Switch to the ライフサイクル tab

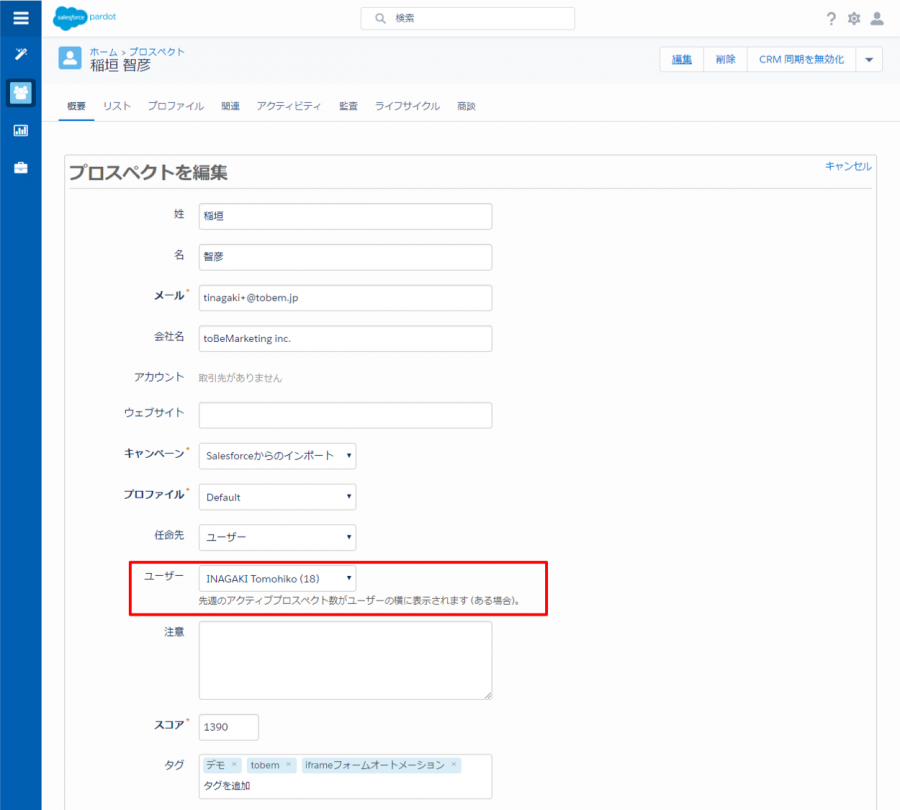tap(407, 106)
